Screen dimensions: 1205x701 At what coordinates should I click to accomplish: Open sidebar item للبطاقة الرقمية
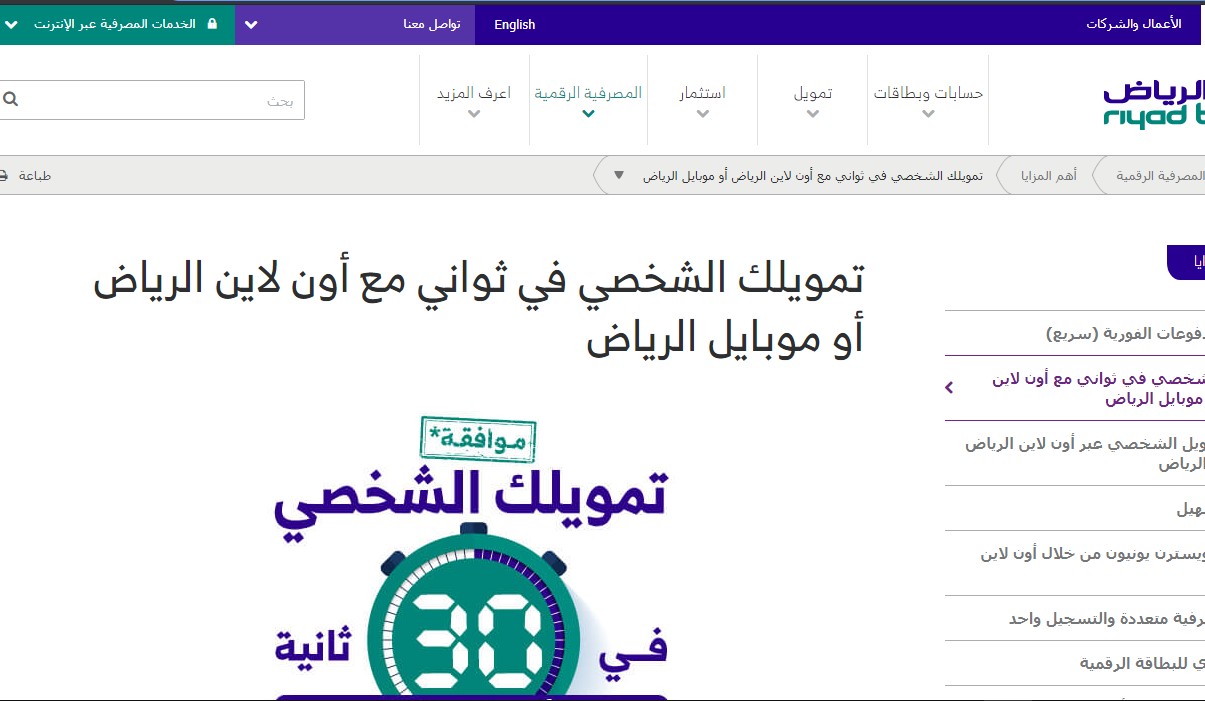(x=1075, y=663)
